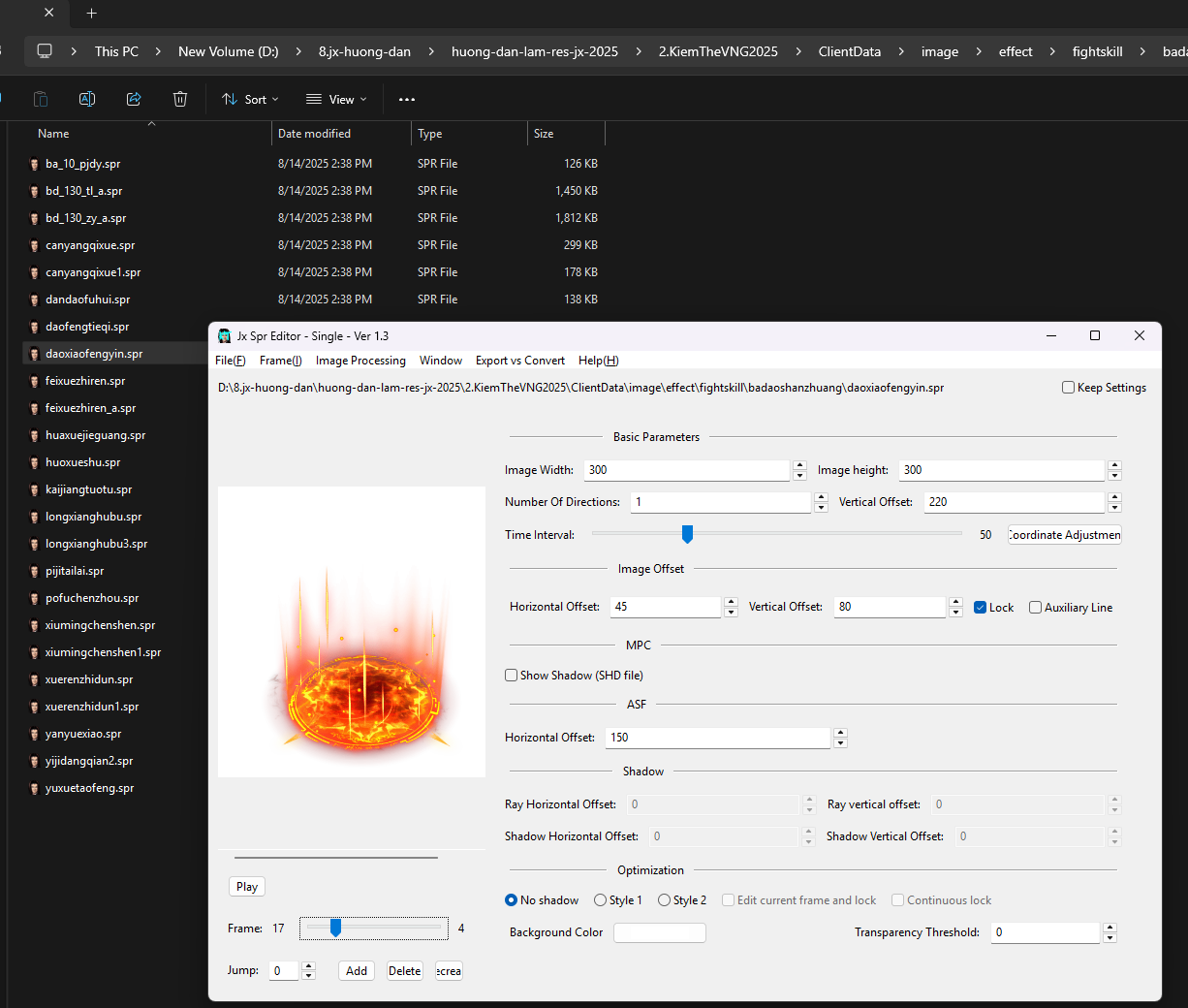Expand the Sort dropdown
Image resolution: width=1188 pixels, height=1008 pixels.
pyautogui.click(x=250, y=100)
